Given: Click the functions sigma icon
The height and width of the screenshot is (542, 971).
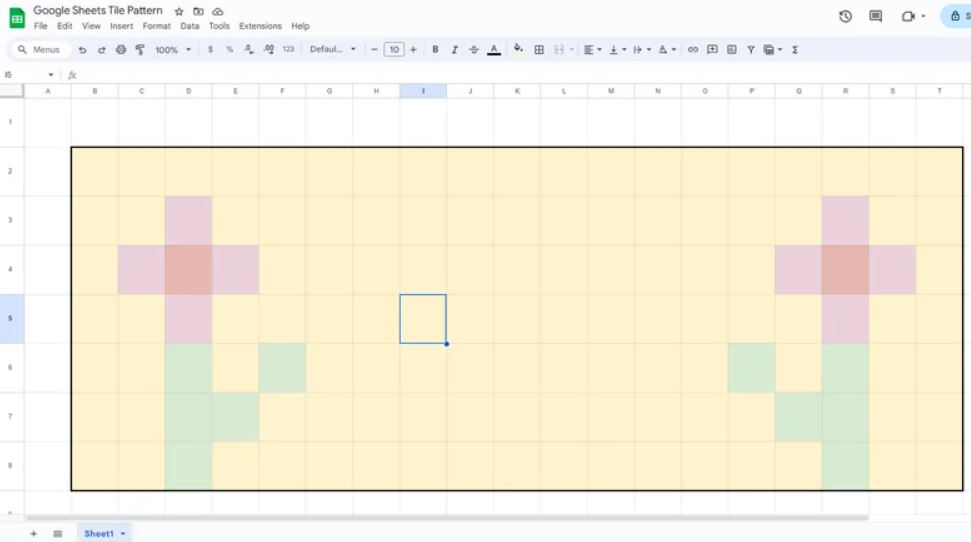Looking at the screenshot, I should 795,50.
